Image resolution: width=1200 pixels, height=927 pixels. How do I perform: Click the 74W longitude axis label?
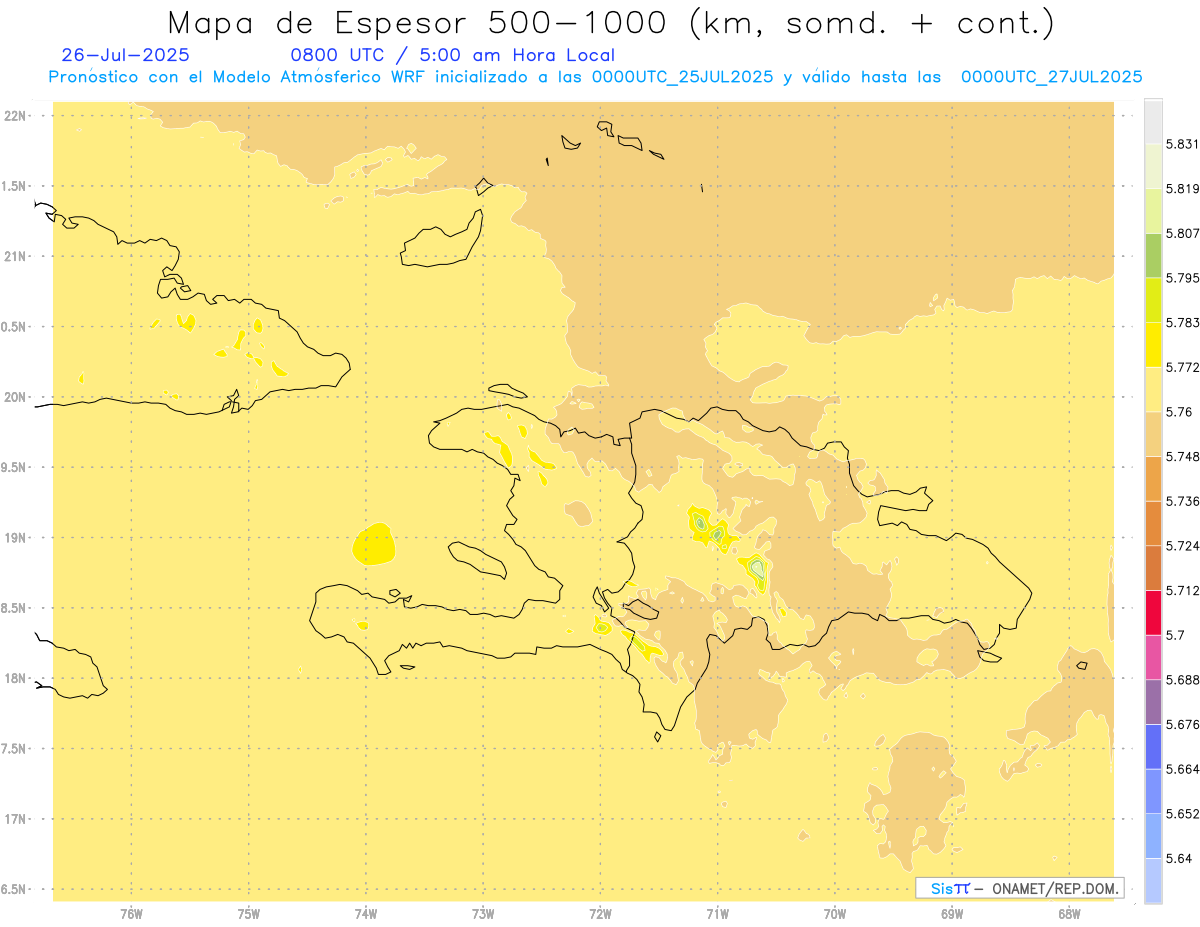pos(366,914)
